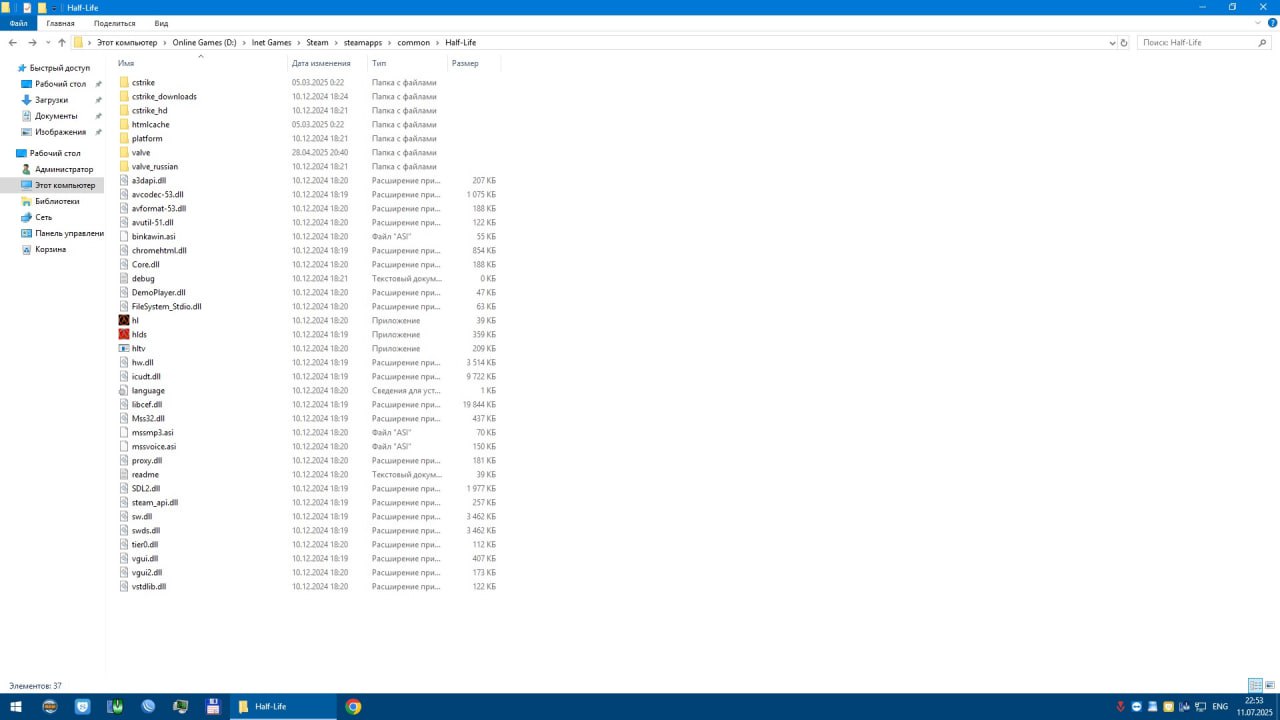Click the Поиск: Half-Life search box
The width and height of the screenshot is (1280, 720).
(1203, 43)
